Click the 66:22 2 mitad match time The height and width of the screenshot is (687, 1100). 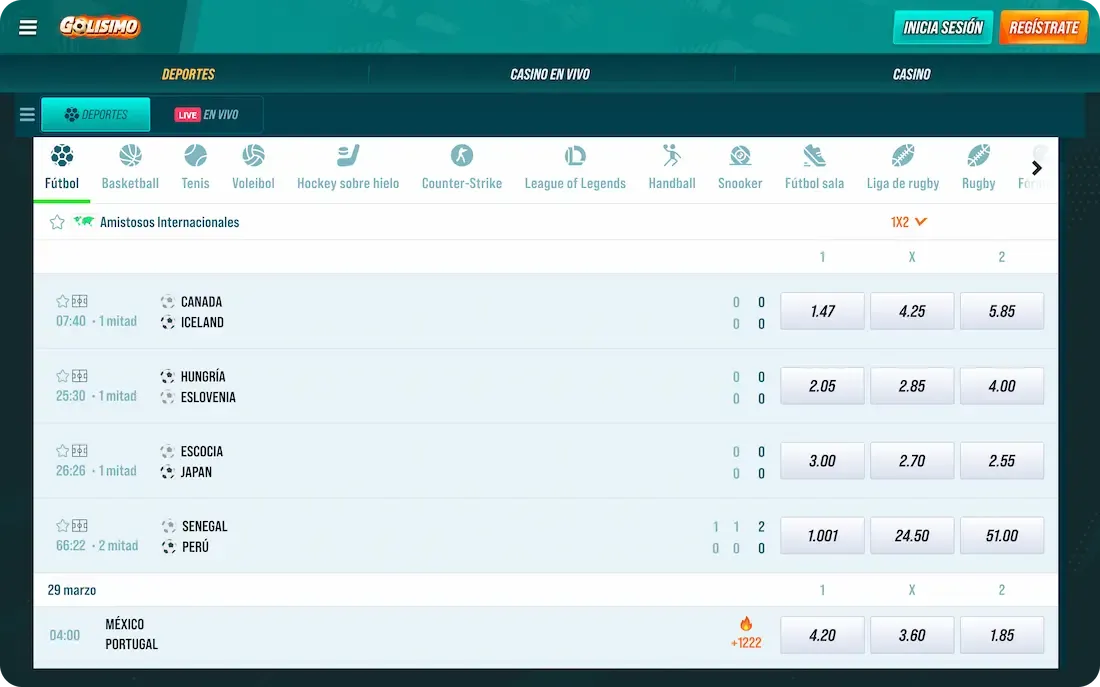click(97, 545)
